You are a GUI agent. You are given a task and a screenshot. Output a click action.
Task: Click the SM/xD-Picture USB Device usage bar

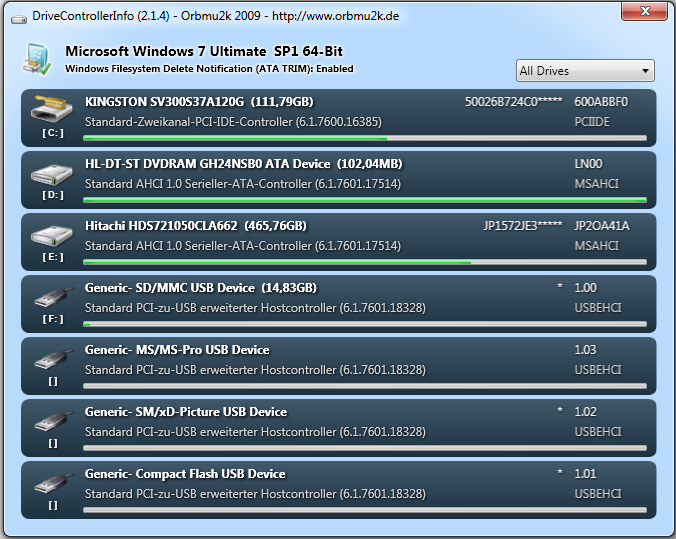(365, 448)
